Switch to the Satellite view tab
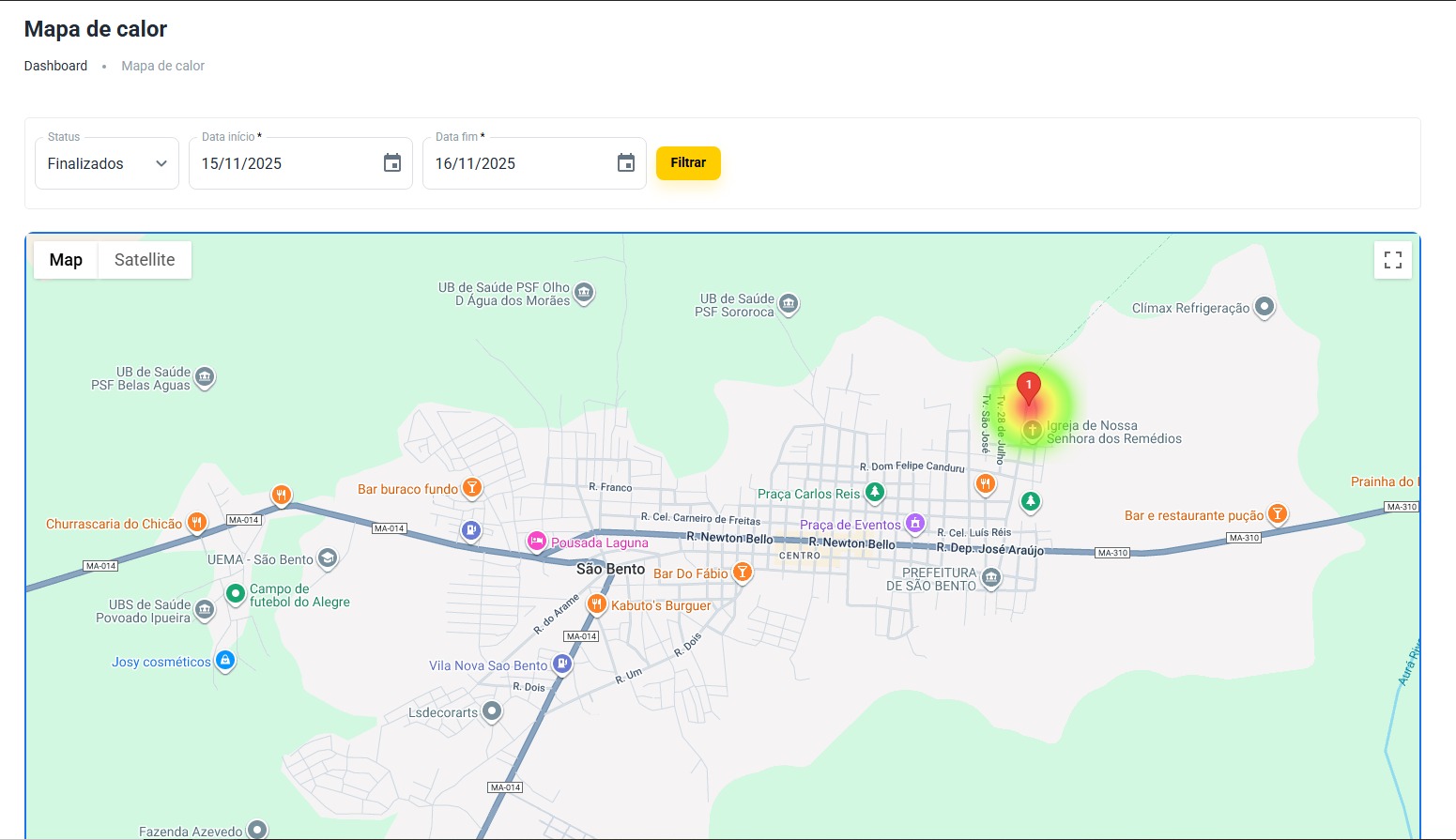The height and width of the screenshot is (840, 1456). click(x=145, y=260)
